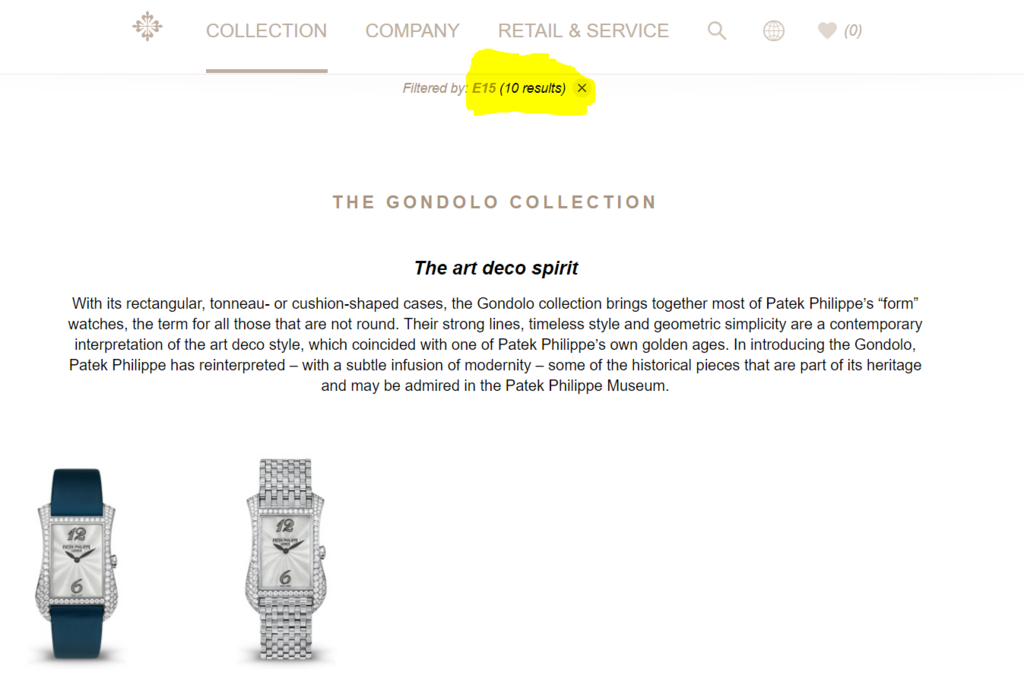Click the line starting 'With its rectangular'
This screenshot has height=673, width=1024.
pyautogui.click(x=495, y=304)
